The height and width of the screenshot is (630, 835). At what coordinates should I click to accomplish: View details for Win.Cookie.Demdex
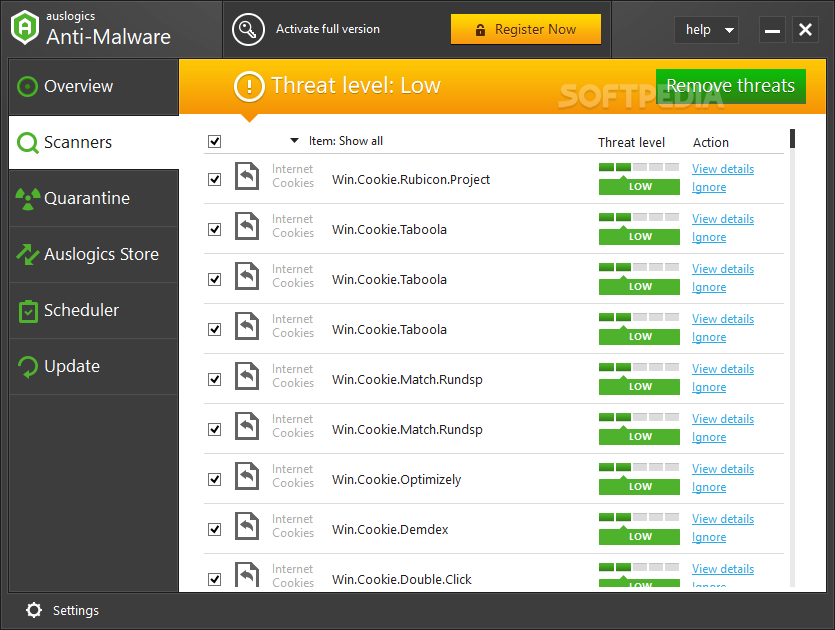point(723,519)
